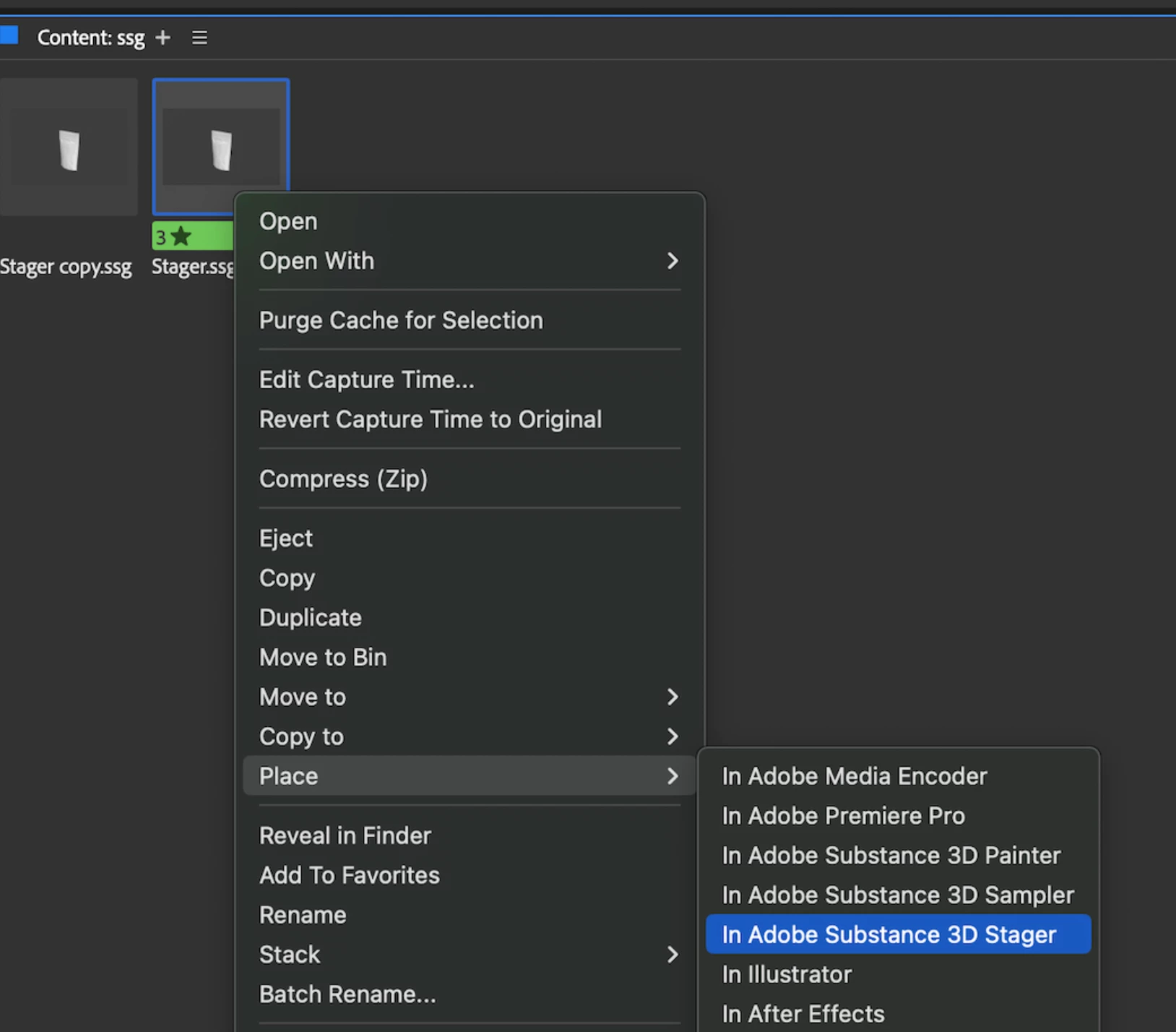Expand the Copy to submenu
Viewport: 1176px width, 1032px height.
(x=470, y=736)
